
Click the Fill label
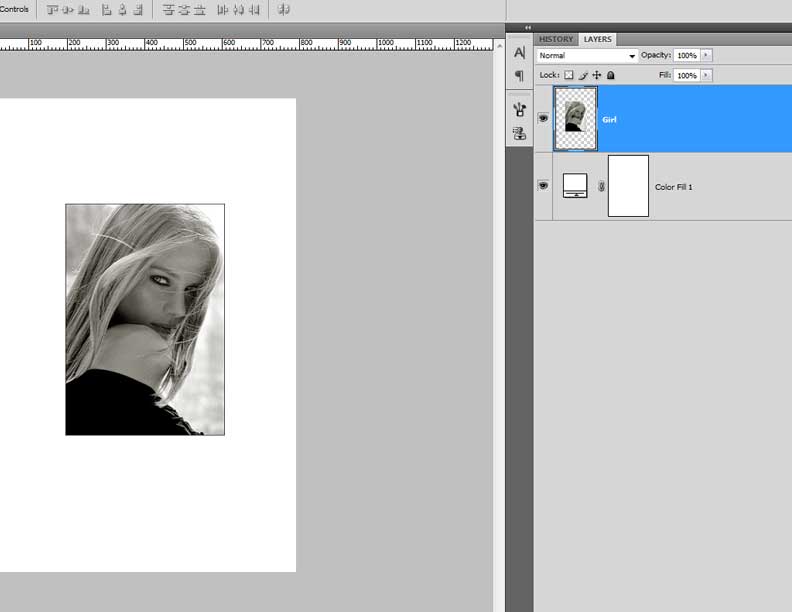tap(665, 75)
